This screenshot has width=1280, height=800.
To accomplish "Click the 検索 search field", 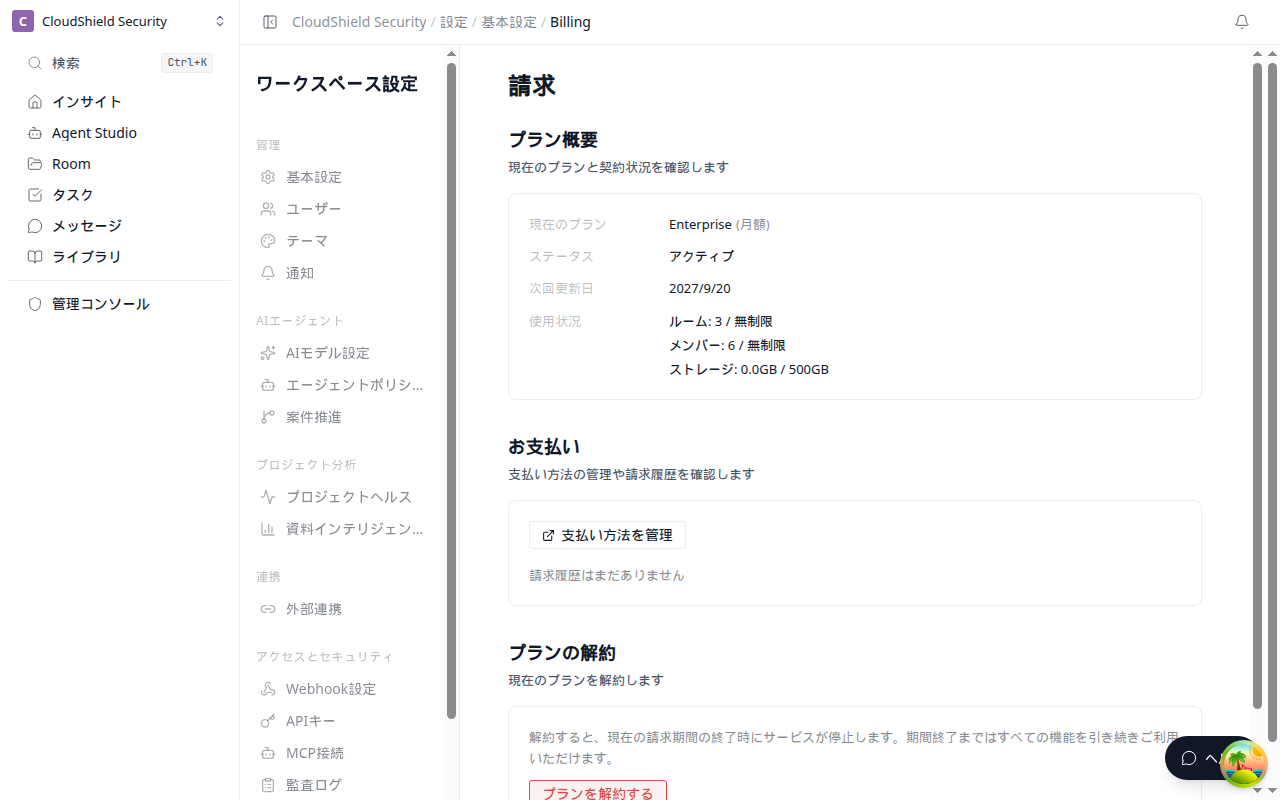I will [x=119, y=63].
